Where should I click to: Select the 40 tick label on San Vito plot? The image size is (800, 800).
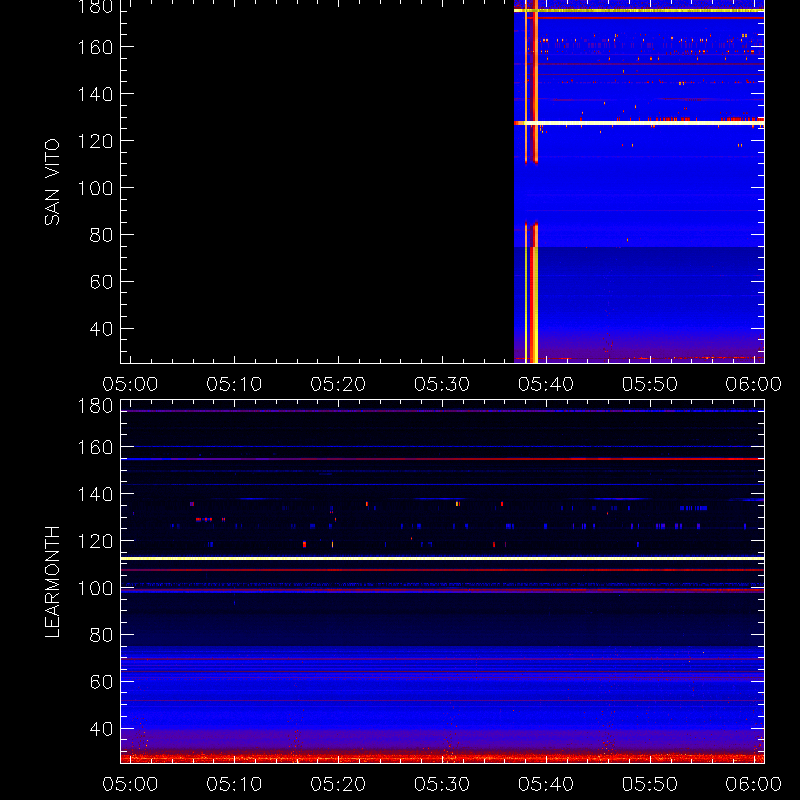click(x=101, y=329)
